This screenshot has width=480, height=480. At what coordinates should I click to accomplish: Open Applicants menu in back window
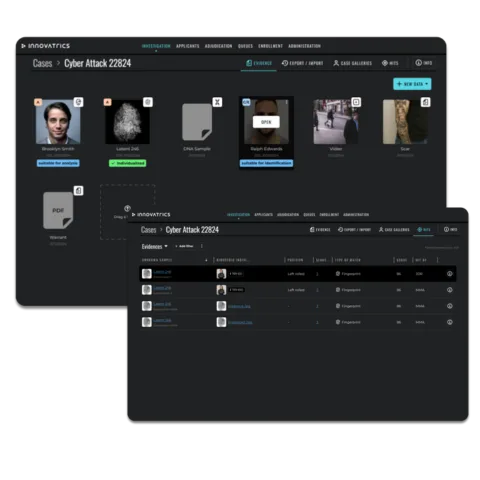(188, 46)
